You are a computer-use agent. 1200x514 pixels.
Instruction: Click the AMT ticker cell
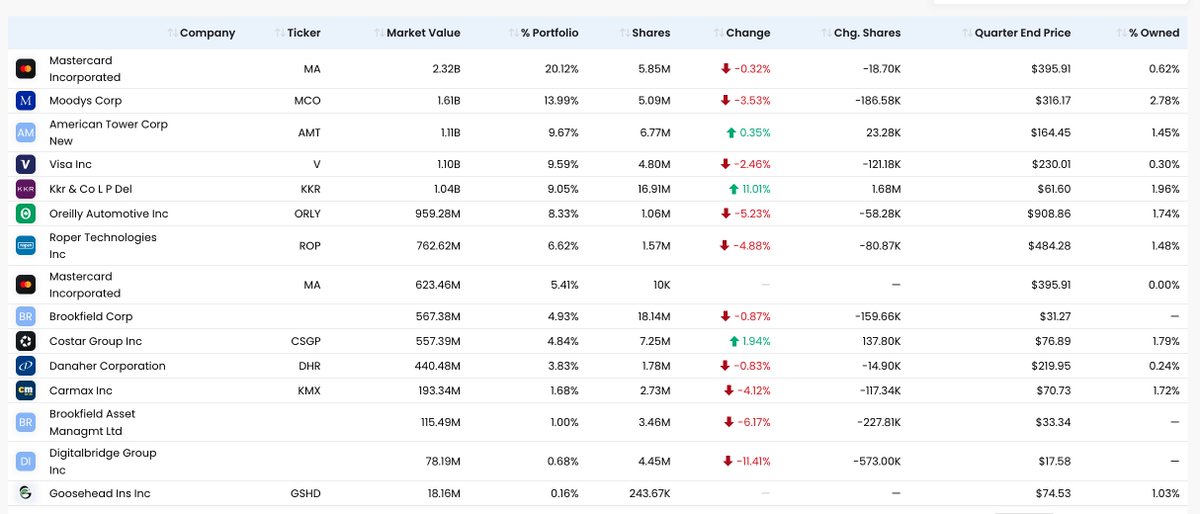[x=308, y=133]
